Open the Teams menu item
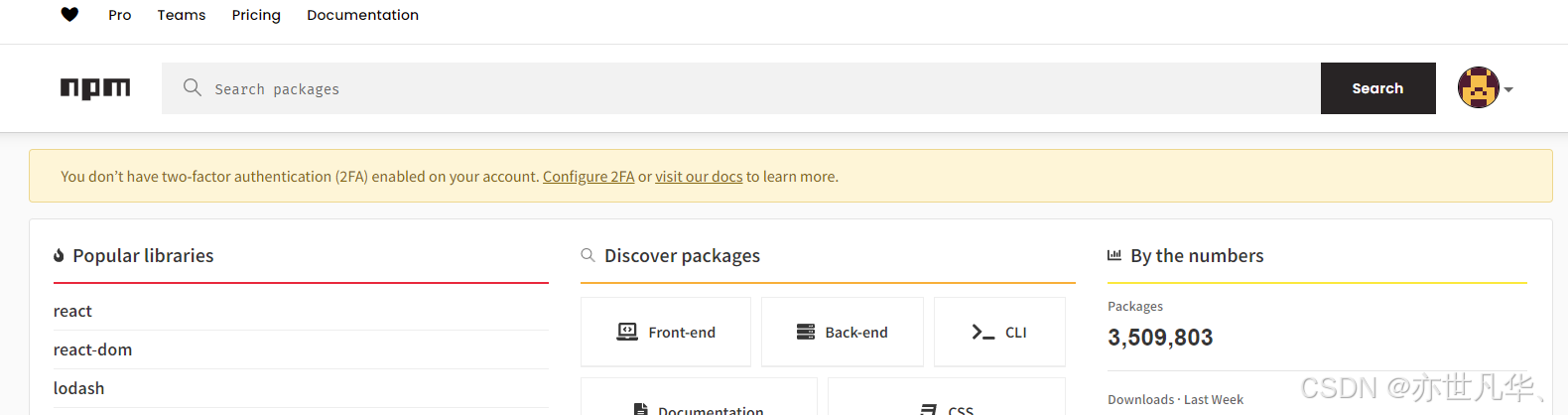Viewport: 1568px width, 415px height. [182, 15]
